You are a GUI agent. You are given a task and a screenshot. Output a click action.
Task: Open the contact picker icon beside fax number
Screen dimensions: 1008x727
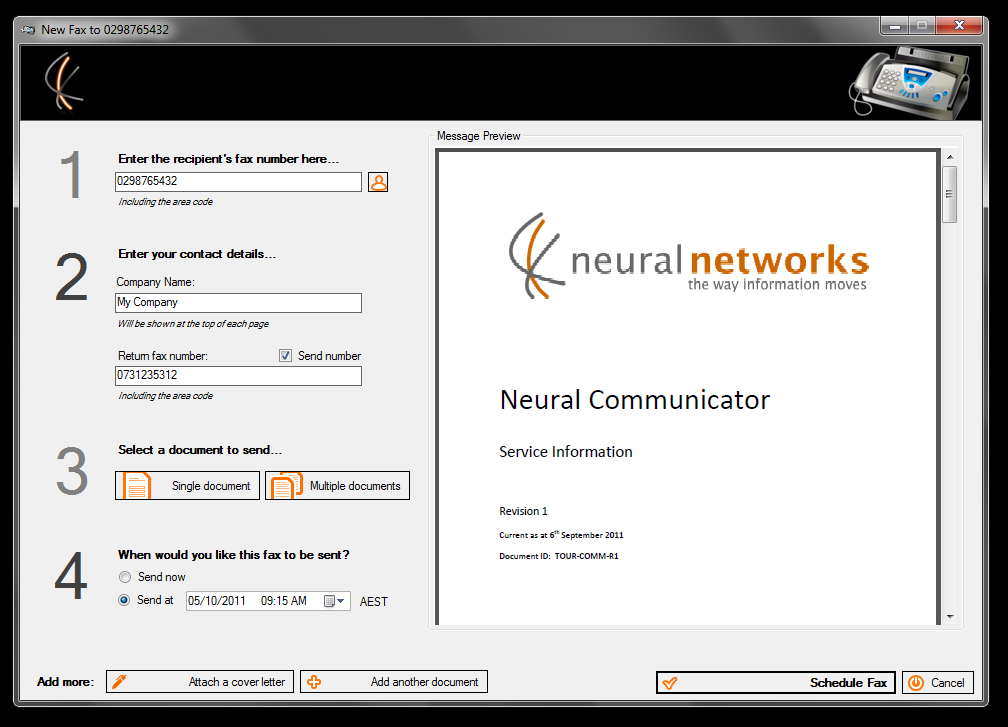click(378, 182)
